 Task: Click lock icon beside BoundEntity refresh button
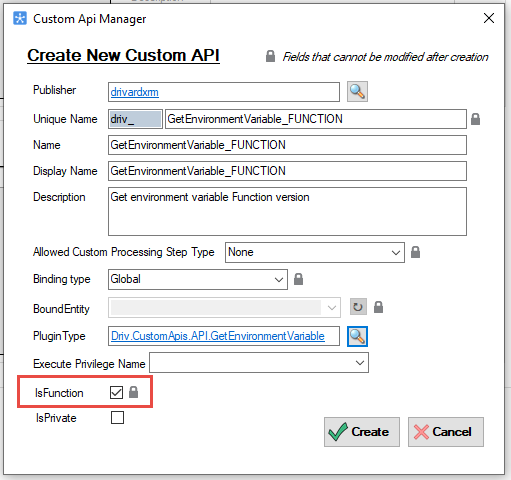click(x=378, y=307)
